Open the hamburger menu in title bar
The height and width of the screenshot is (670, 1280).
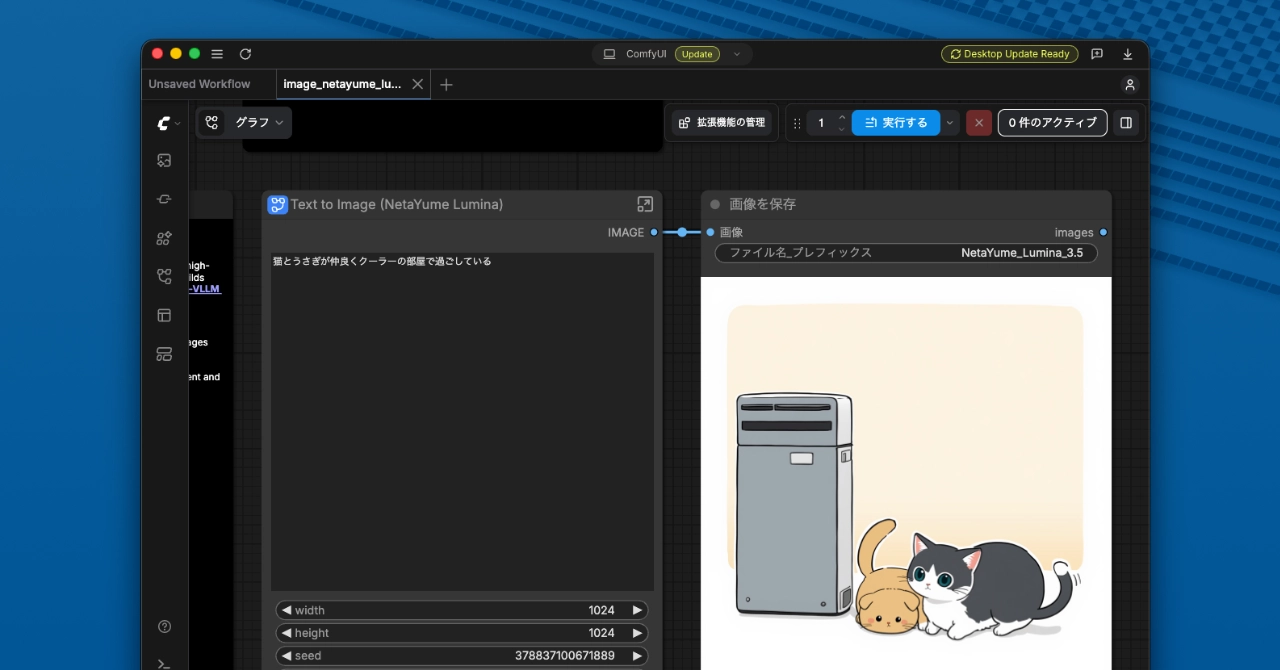pyautogui.click(x=217, y=54)
